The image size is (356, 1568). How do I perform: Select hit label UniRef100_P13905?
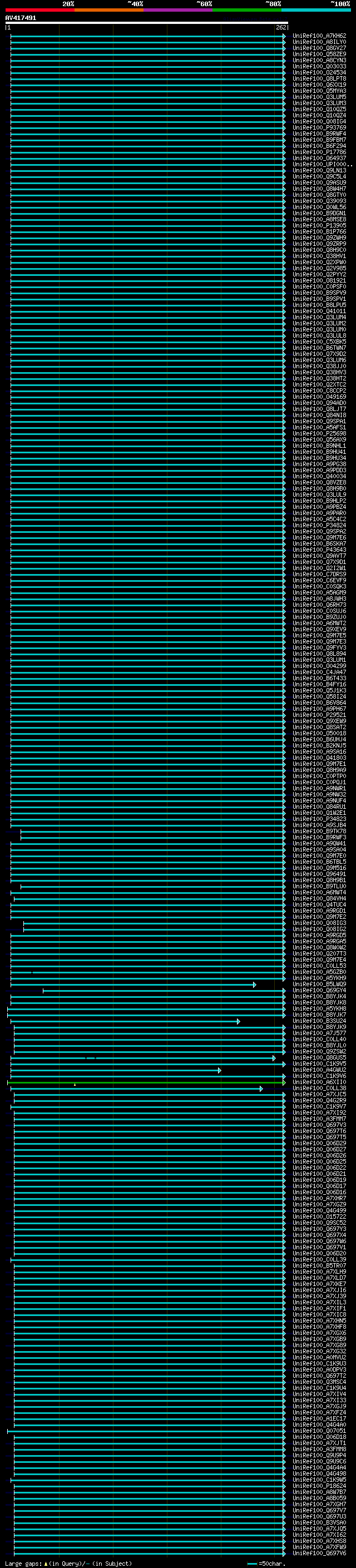[x=319, y=226]
